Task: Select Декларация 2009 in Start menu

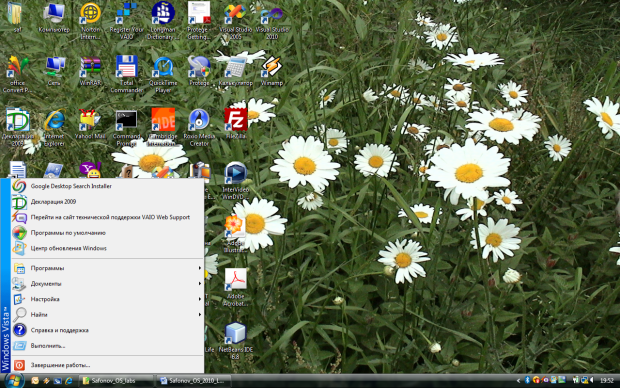Action: 108,202
